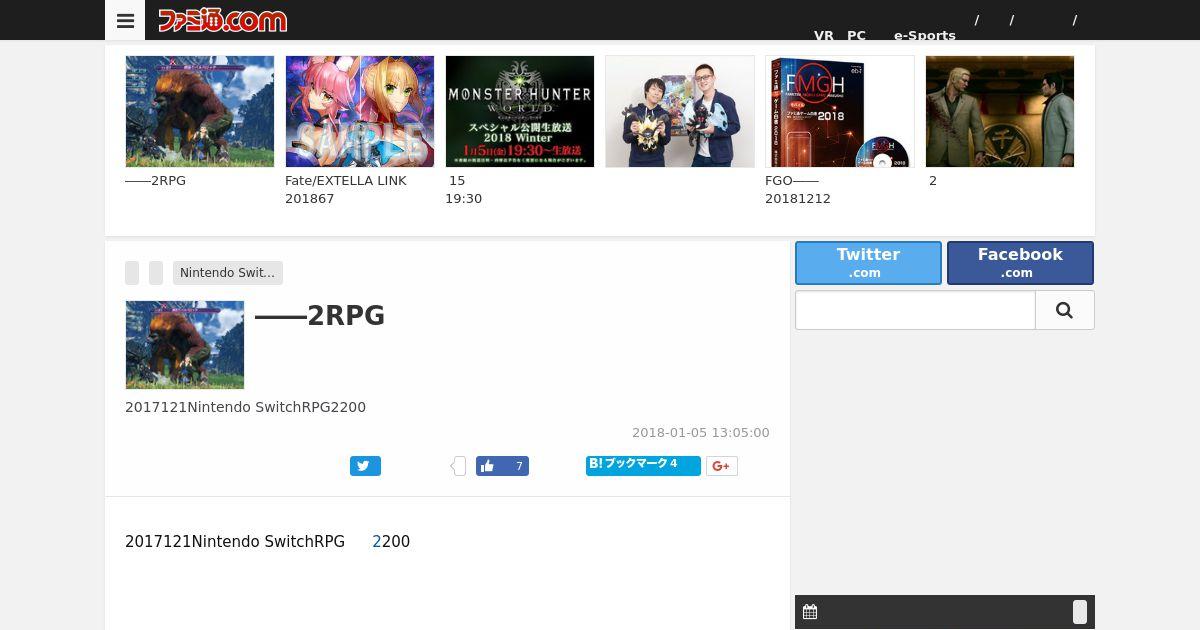Open the two men holding plushies thumbnail
1200x630 pixels.
pyautogui.click(x=680, y=111)
